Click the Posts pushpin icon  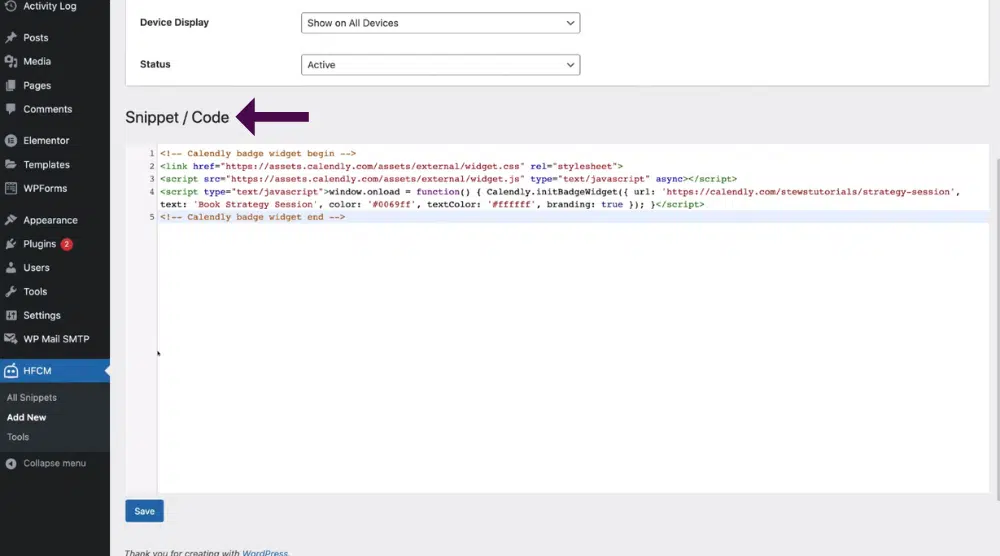coord(11,38)
